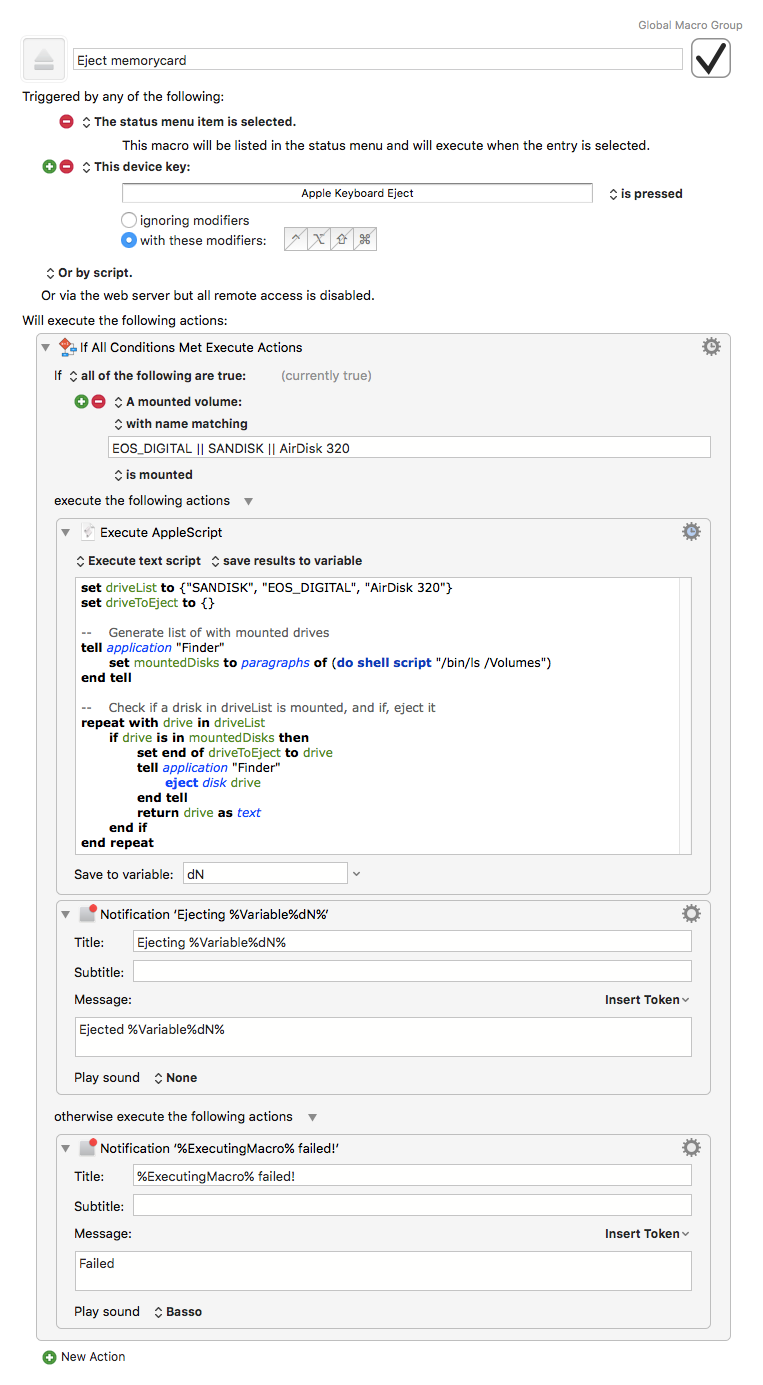Toggle the Command modifier key icon
This screenshot has height=1385, width=763.
pyautogui.click(x=364, y=239)
